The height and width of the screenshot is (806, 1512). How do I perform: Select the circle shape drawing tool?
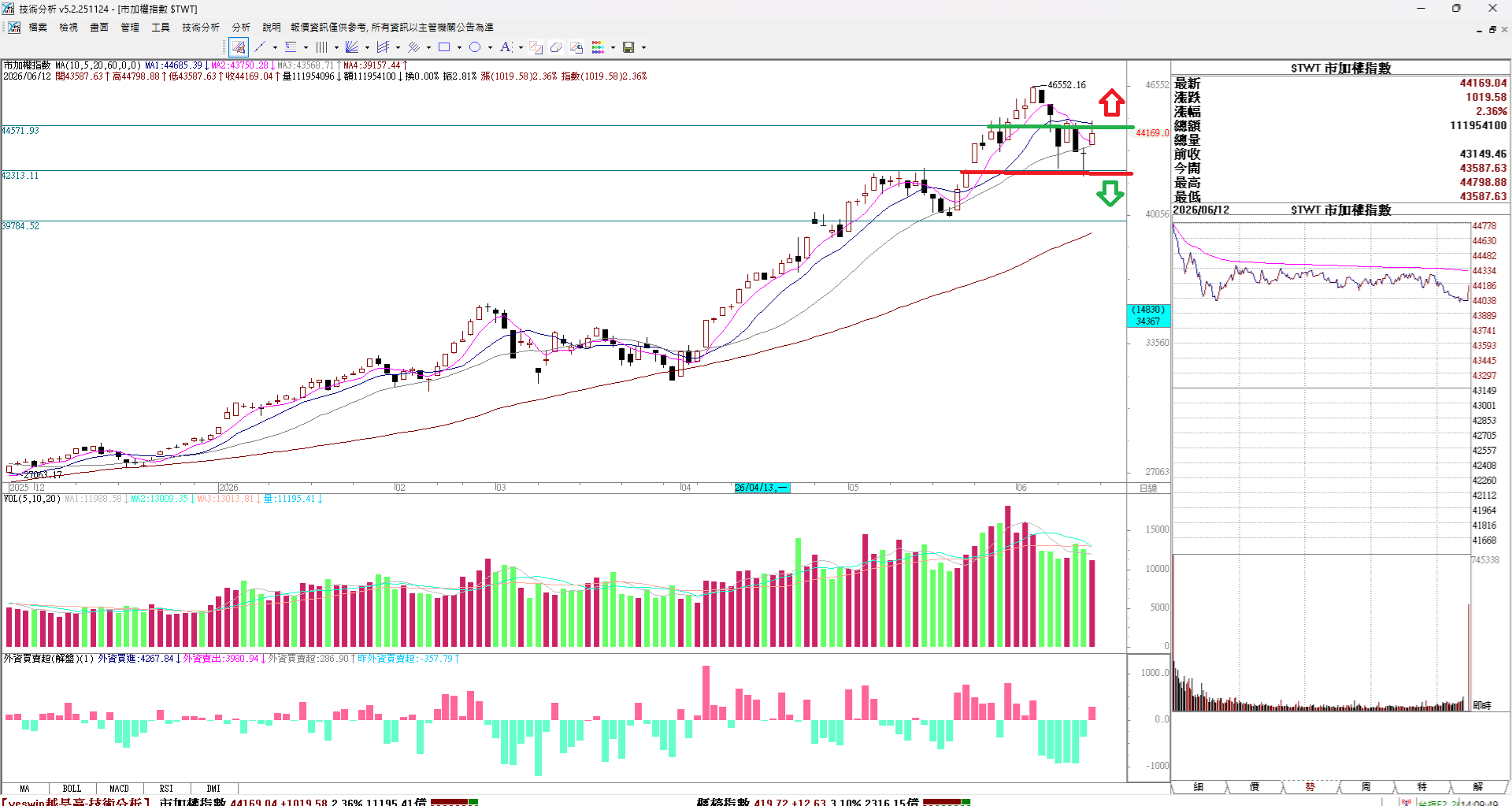(475, 47)
